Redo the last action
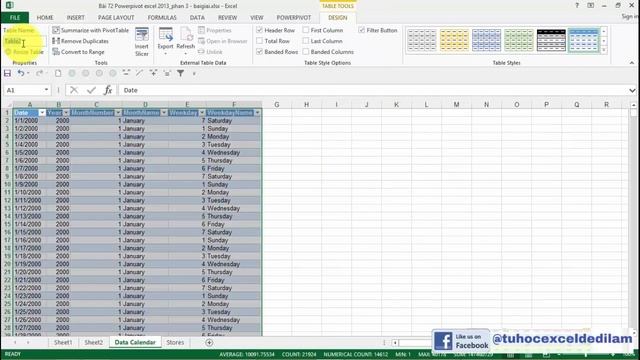This screenshot has height=360, width=640. (39, 73)
